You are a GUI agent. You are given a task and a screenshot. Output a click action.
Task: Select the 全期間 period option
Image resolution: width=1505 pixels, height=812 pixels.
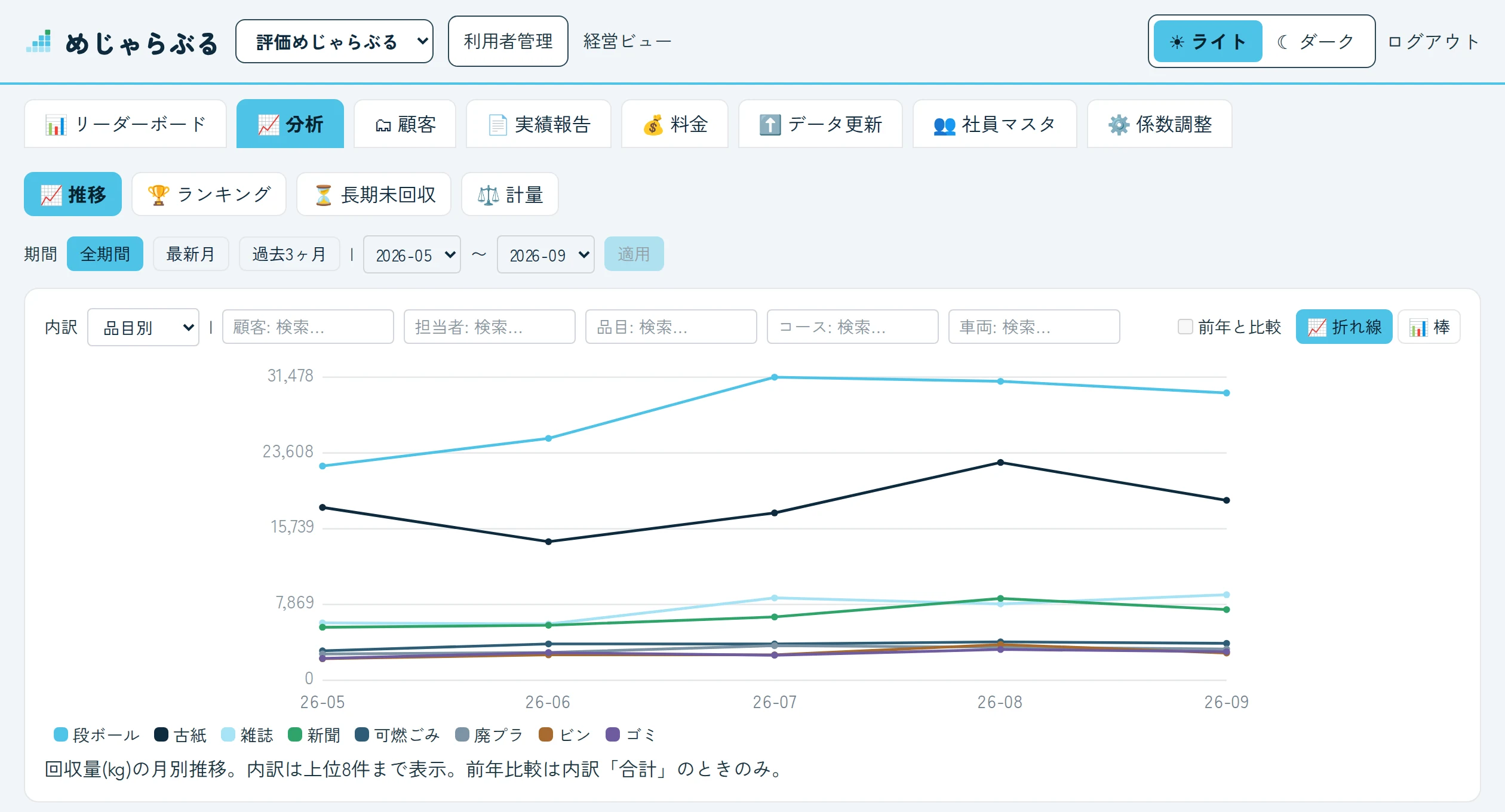click(105, 254)
